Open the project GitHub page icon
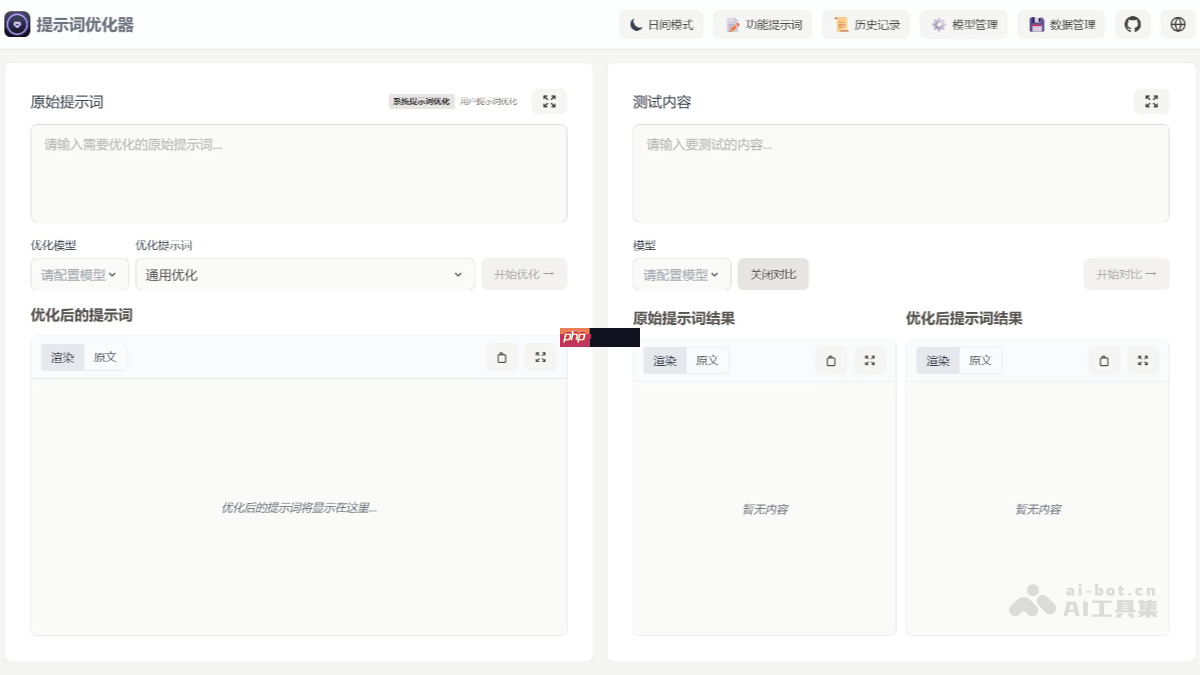The height and width of the screenshot is (675, 1200). coord(1132,23)
